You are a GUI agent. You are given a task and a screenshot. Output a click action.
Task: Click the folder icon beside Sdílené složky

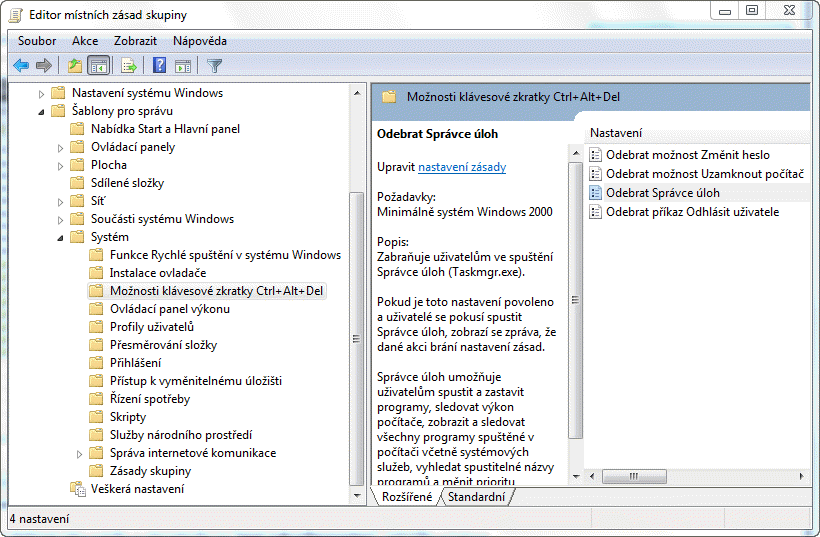77,182
